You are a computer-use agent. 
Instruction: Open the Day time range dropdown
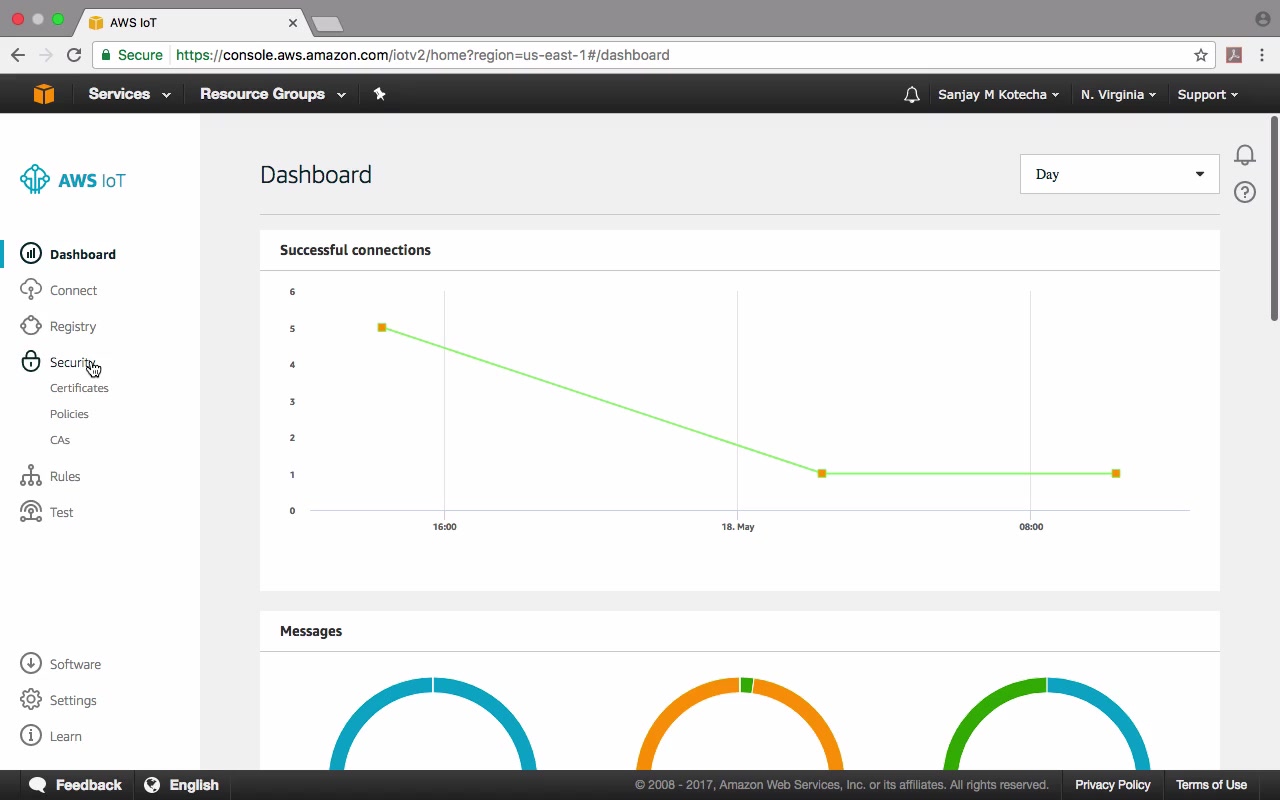[x=1120, y=174]
